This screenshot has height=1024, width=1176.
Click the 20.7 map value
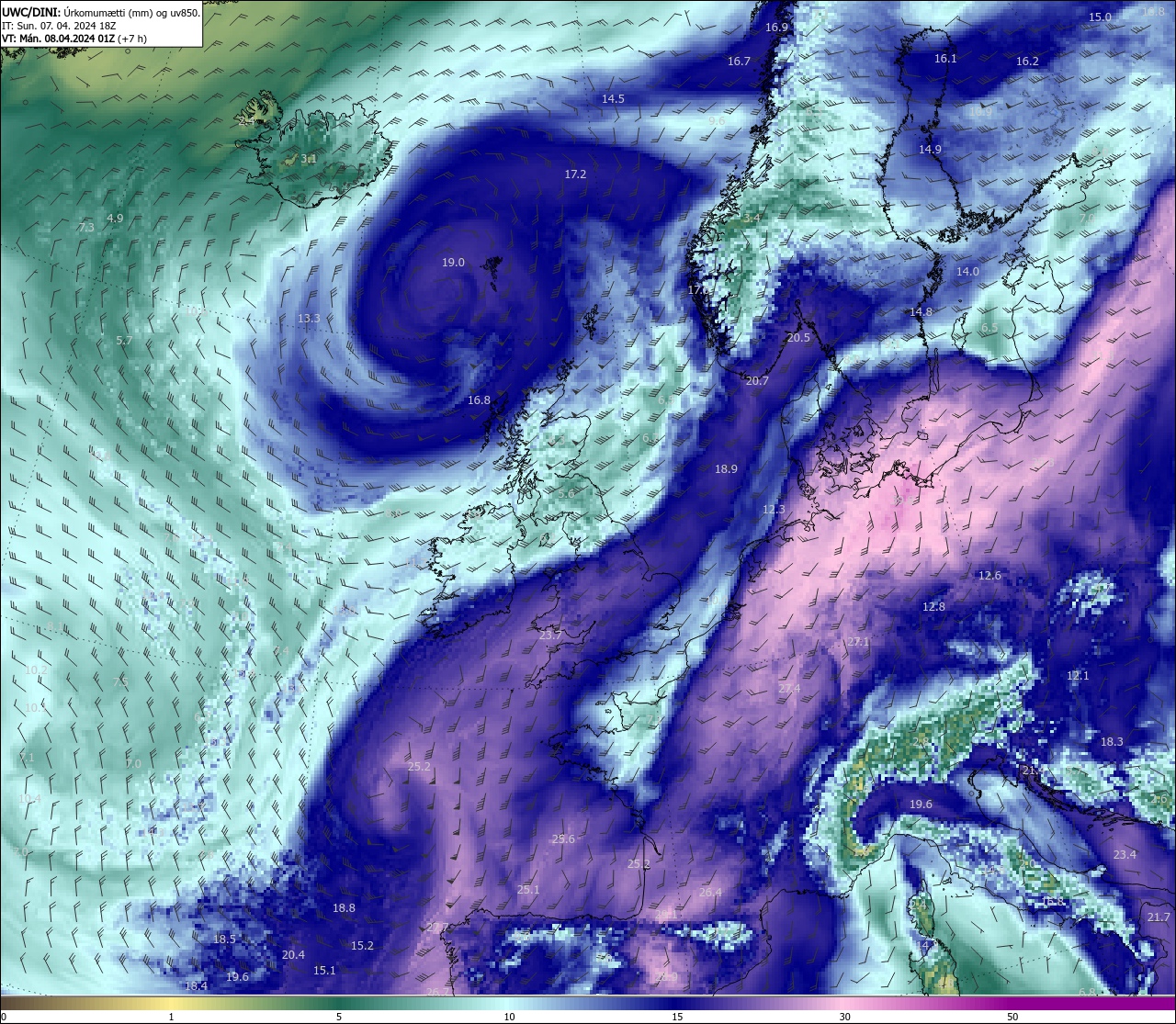coord(757,381)
